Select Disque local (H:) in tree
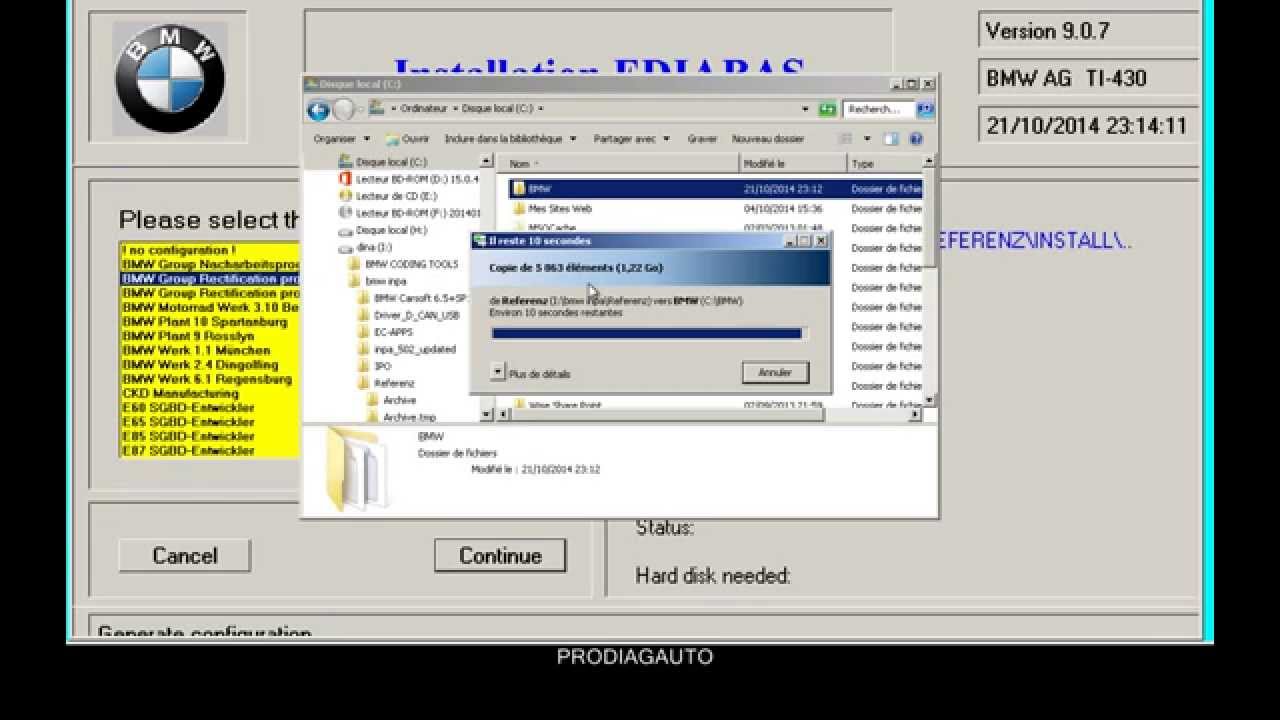Viewport: 1280px width, 720px height. tap(383, 230)
